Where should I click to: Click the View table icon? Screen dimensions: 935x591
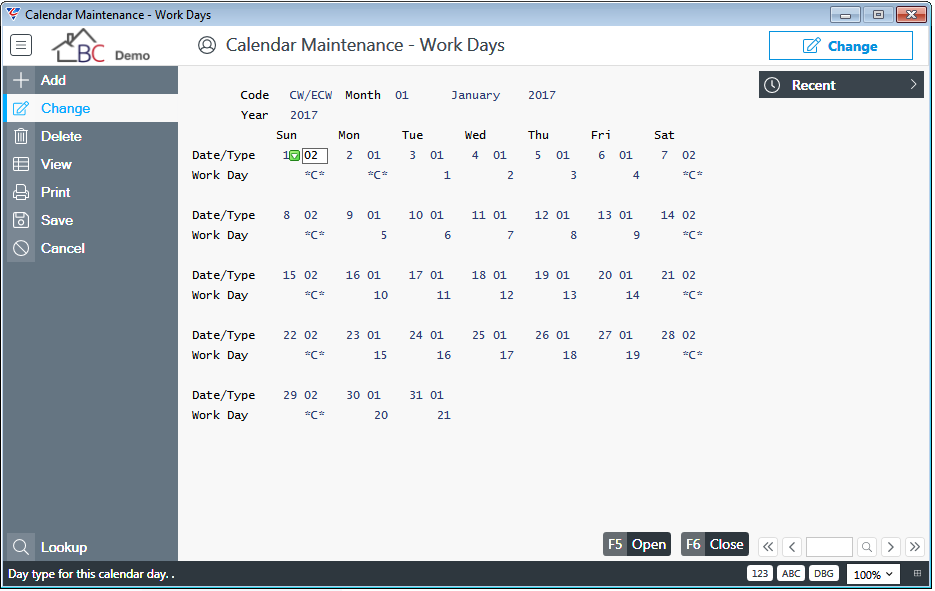[x=21, y=164]
